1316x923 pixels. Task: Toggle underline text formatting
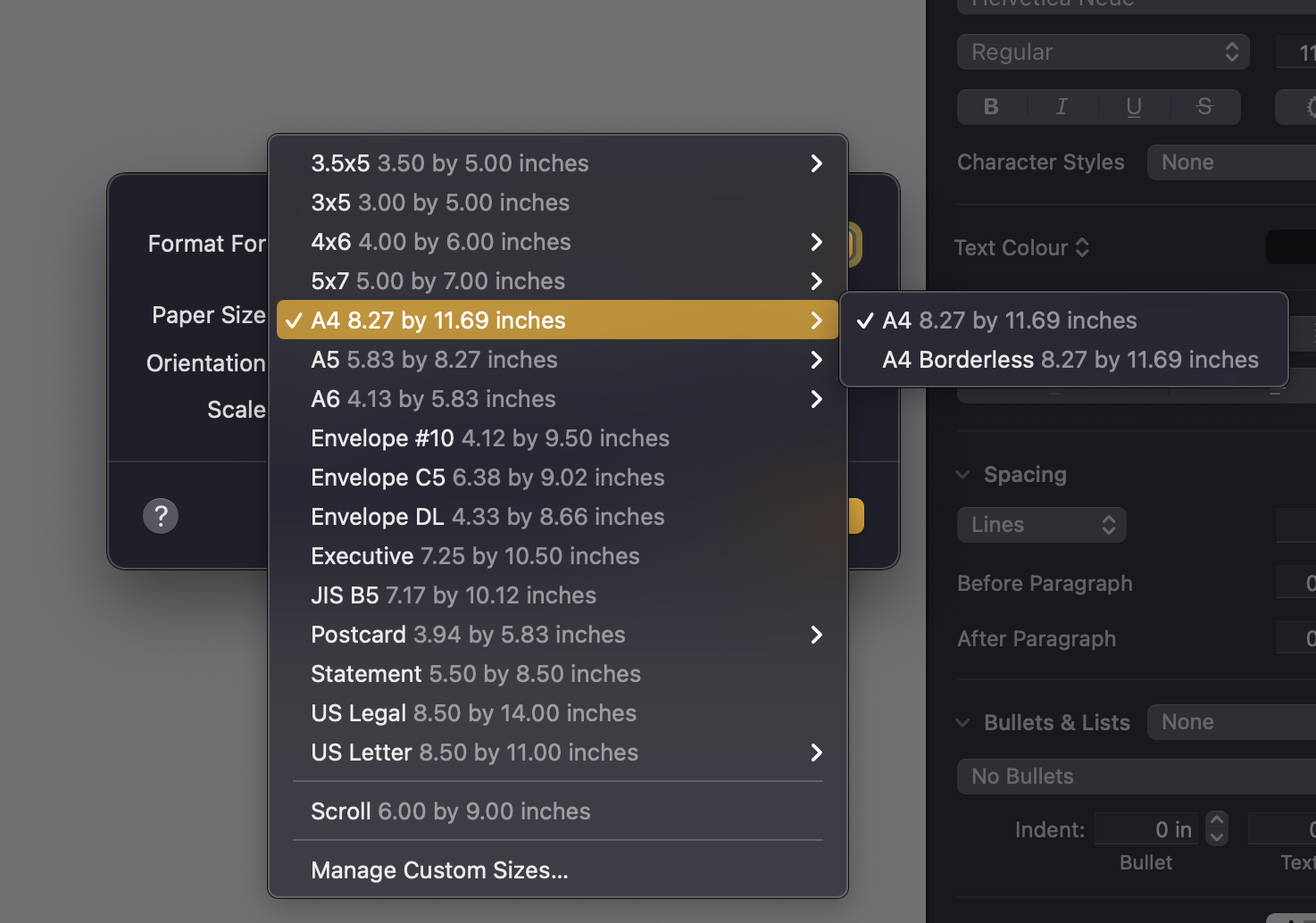point(1134,107)
